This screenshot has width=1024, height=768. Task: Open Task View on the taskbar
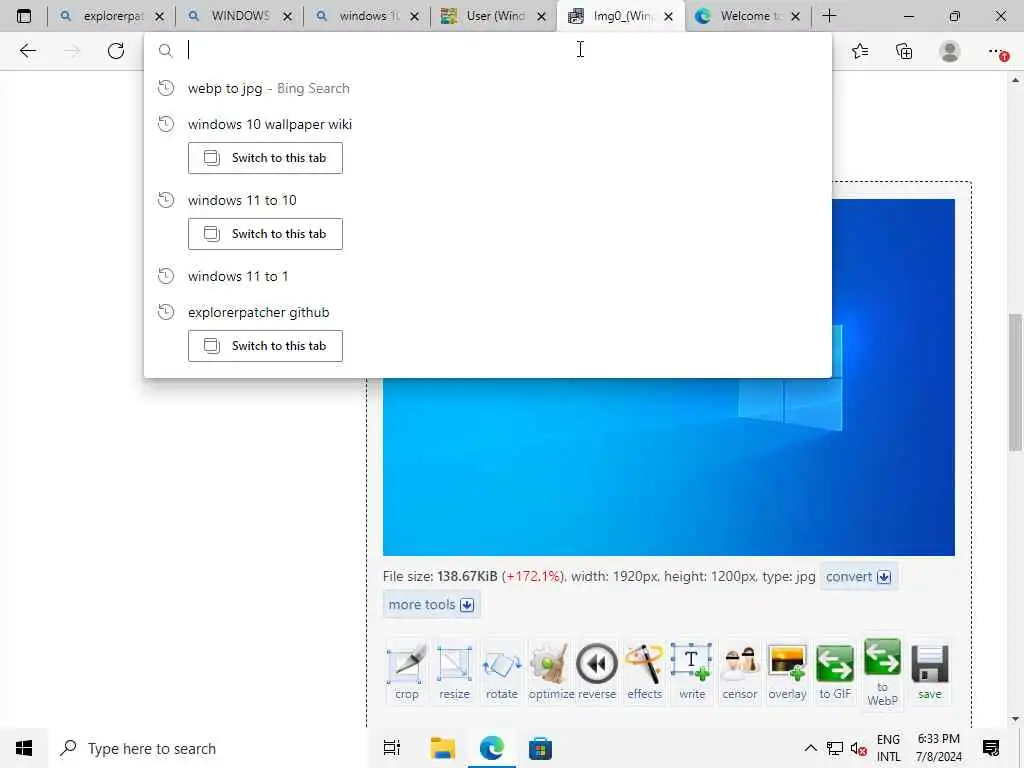tap(392, 748)
